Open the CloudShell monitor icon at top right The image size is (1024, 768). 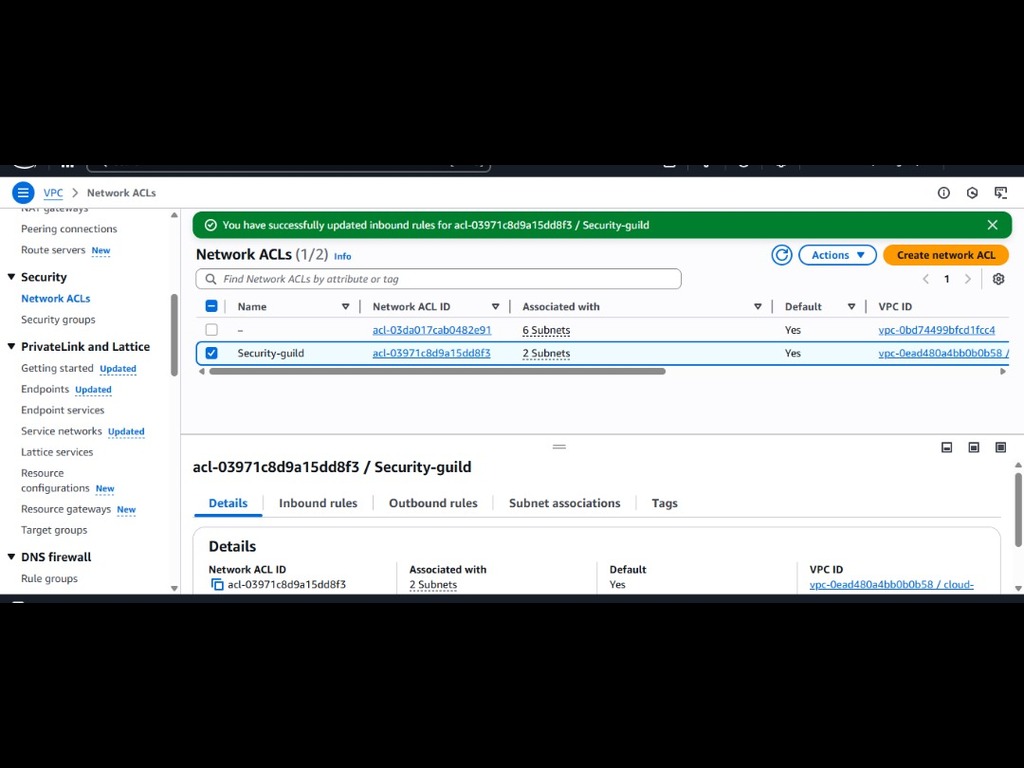(x=1000, y=193)
